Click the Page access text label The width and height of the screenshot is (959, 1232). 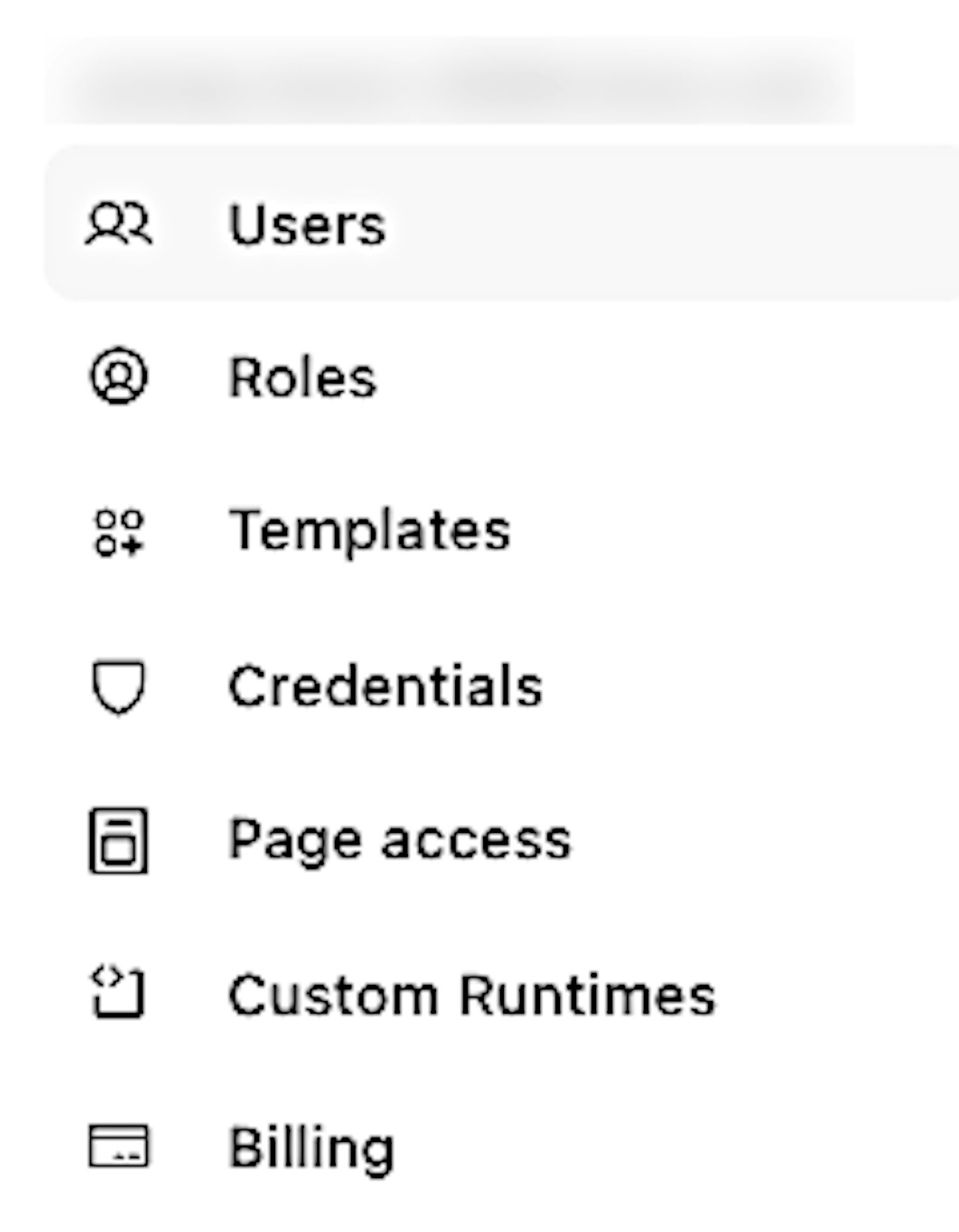tap(400, 840)
